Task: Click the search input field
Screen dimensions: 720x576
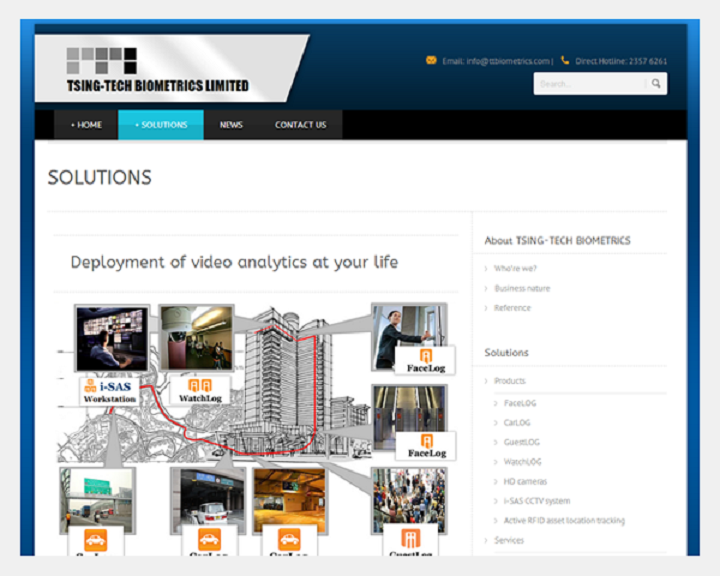Action: point(590,84)
